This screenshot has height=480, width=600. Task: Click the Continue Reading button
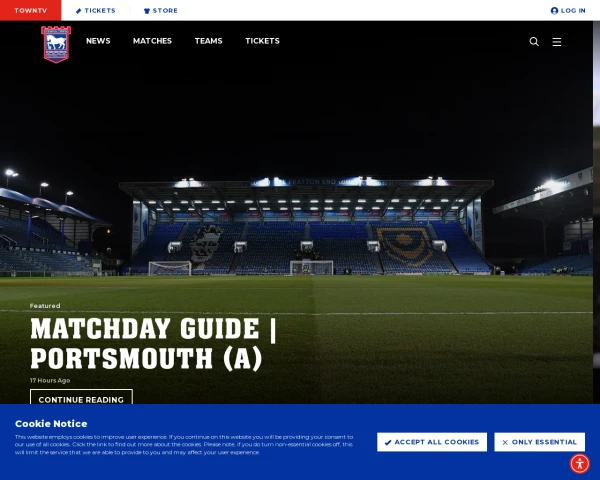coord(82,397)
